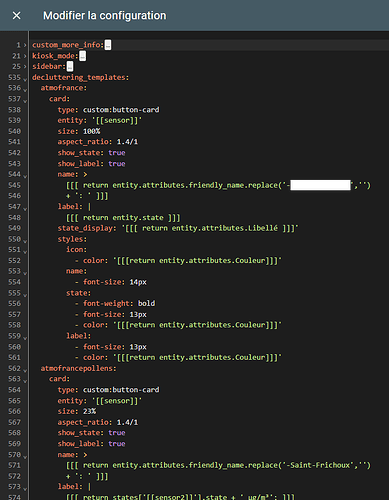
Task: Click the '[[sensor]]' value on line 565
Action: click(x=117, y=401)
